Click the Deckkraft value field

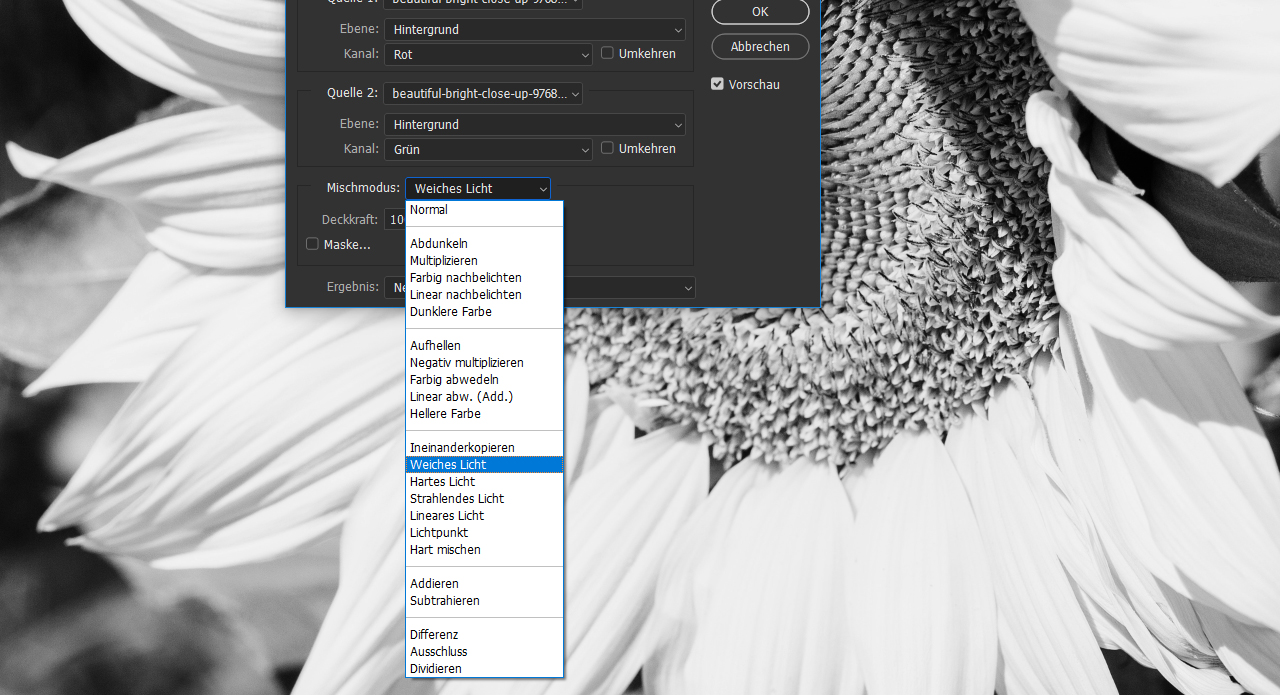pos(394,219)
